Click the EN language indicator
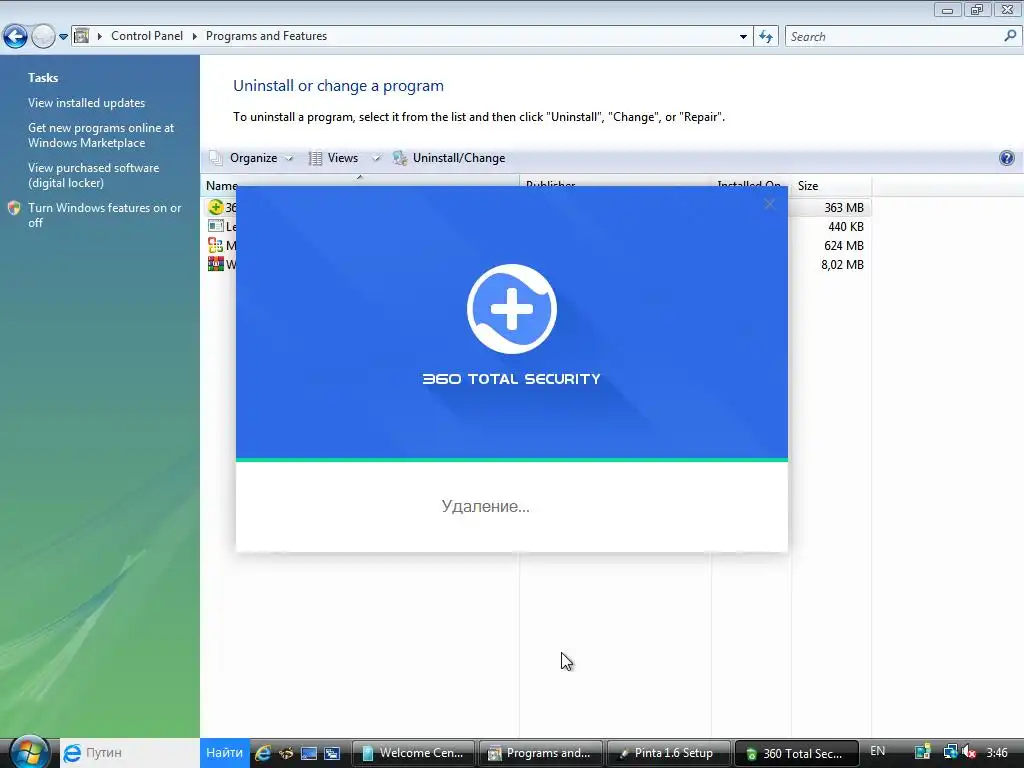This screenshot has height=768, width=1024. click(878, 751)
